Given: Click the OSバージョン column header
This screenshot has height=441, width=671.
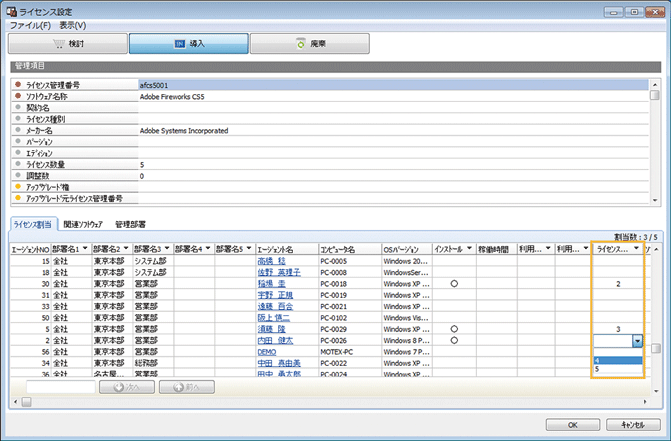Looking at the screenshot, I should (x=407, y=249).
